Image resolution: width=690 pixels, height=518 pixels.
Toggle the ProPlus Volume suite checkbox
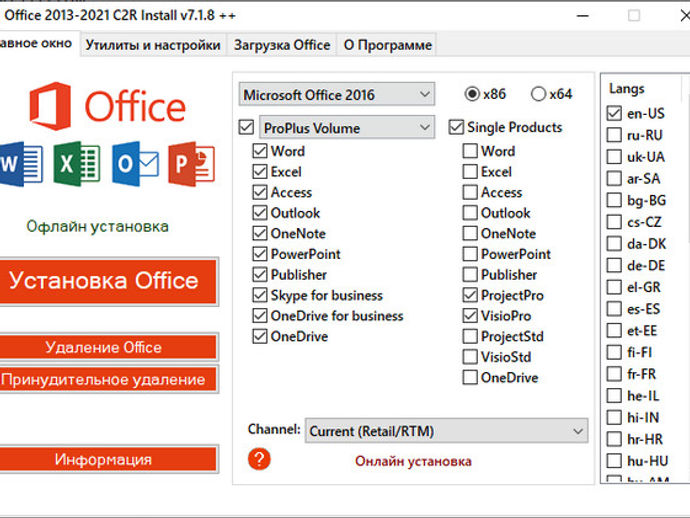[246, 128]
